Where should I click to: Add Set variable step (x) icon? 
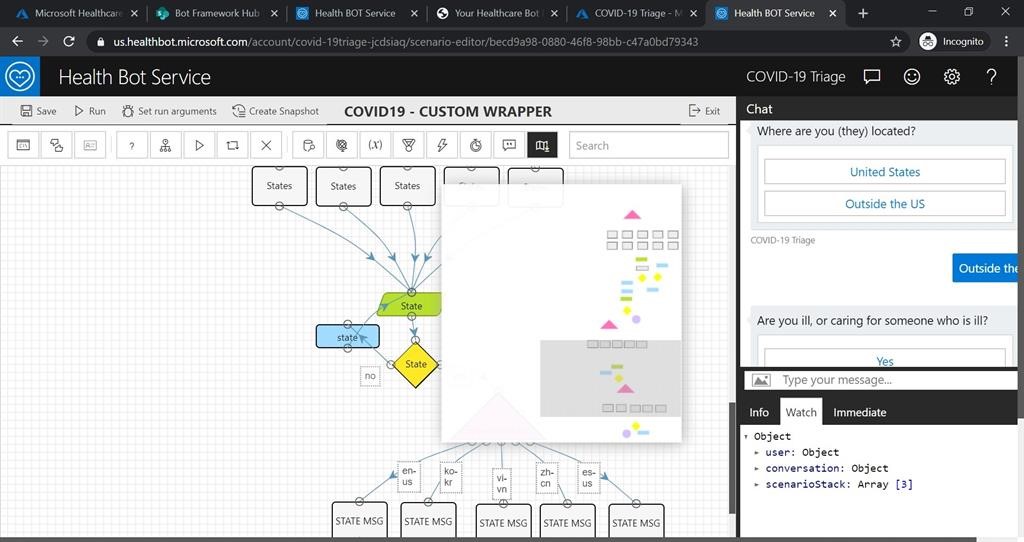376,145
